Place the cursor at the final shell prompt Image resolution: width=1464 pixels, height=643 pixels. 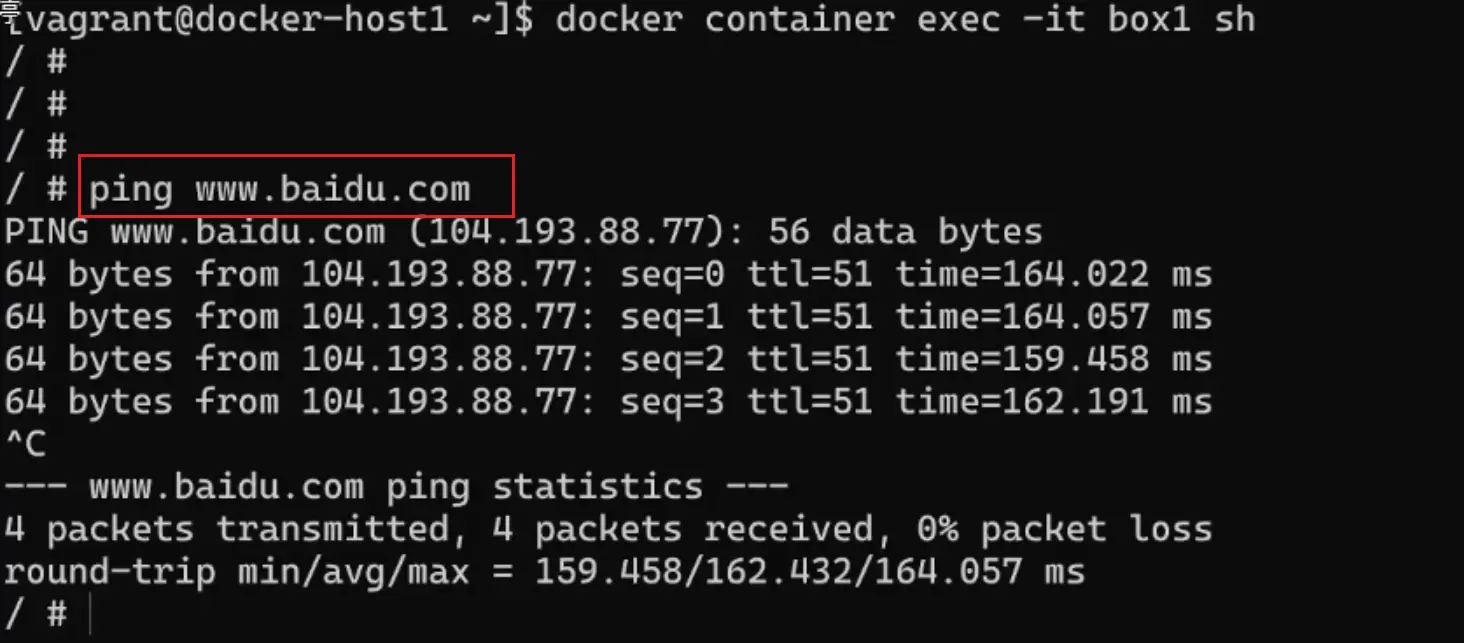pyautogui.click(x=90, y=614)
